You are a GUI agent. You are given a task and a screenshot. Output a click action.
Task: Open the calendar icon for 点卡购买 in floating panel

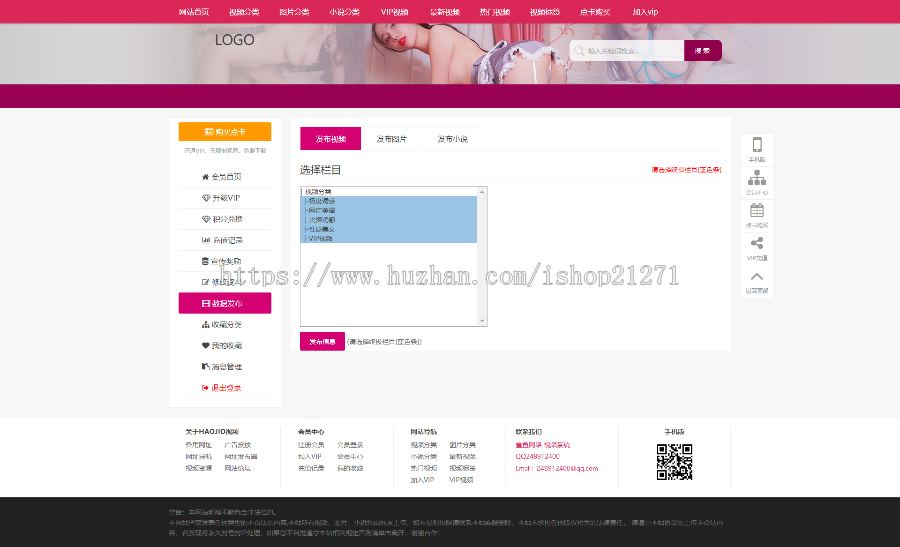(x=757, y=210)
